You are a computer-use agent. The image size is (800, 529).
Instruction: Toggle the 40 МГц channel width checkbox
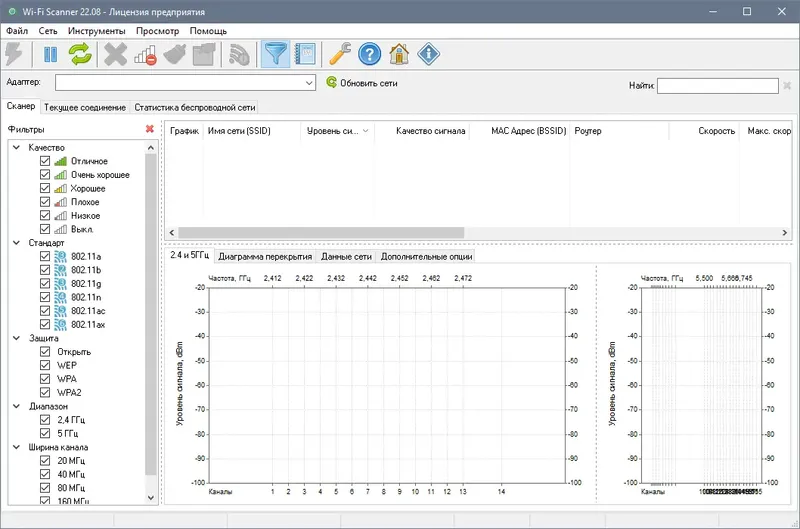coord(45,474)
